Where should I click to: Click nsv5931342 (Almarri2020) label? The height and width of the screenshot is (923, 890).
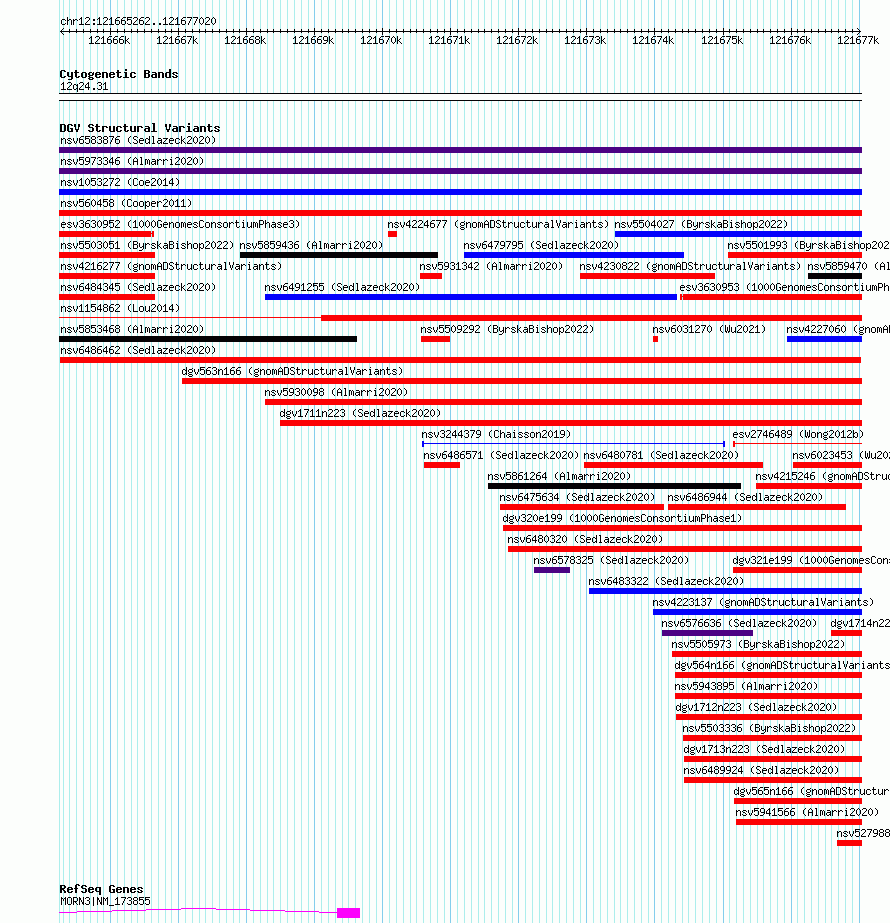point(491,266)
